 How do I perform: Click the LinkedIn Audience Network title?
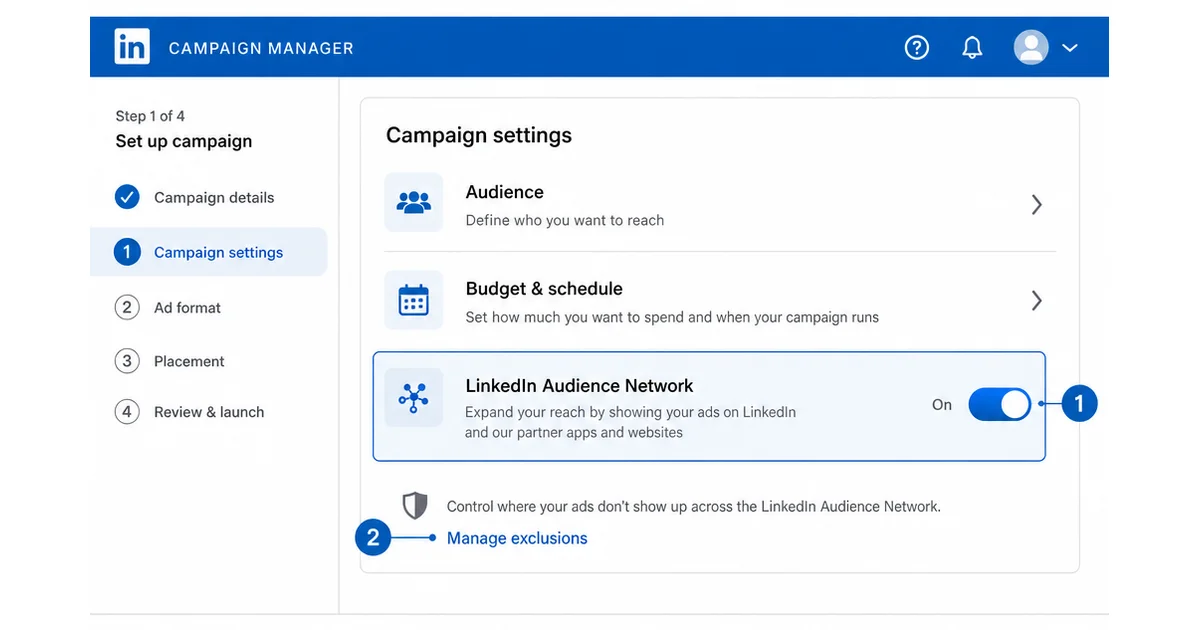580,386
